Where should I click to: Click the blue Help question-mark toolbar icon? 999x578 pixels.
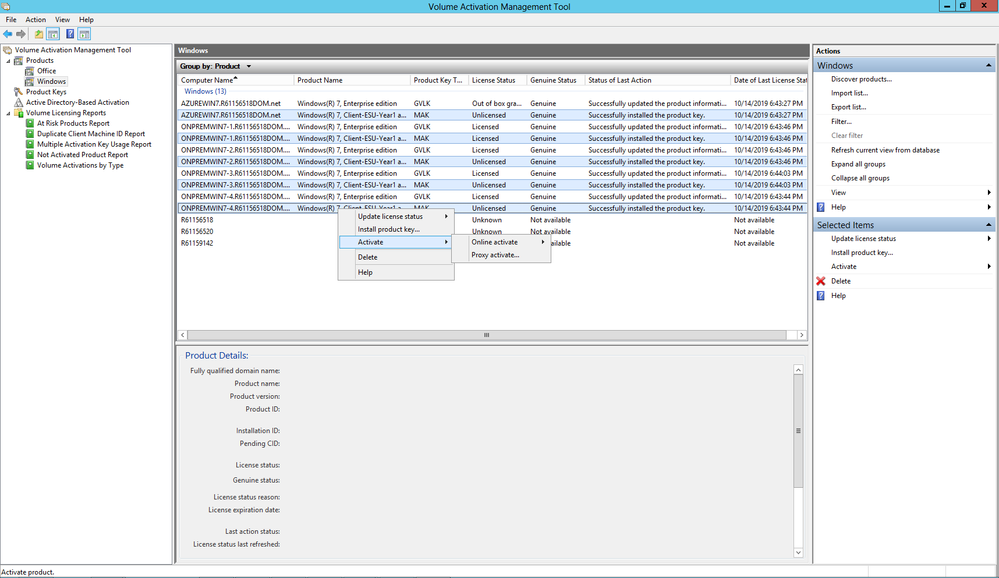tap(70, 34)
